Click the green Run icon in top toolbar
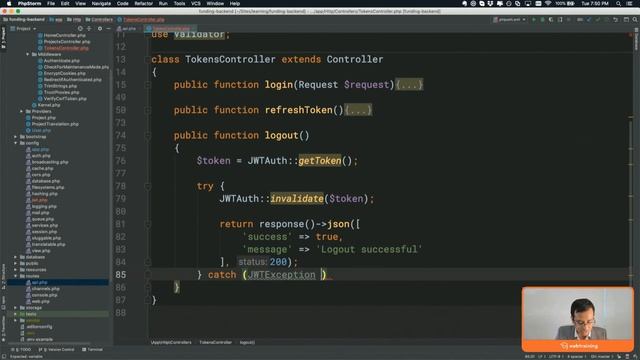 pyautogui.click(x=533, y=20)
